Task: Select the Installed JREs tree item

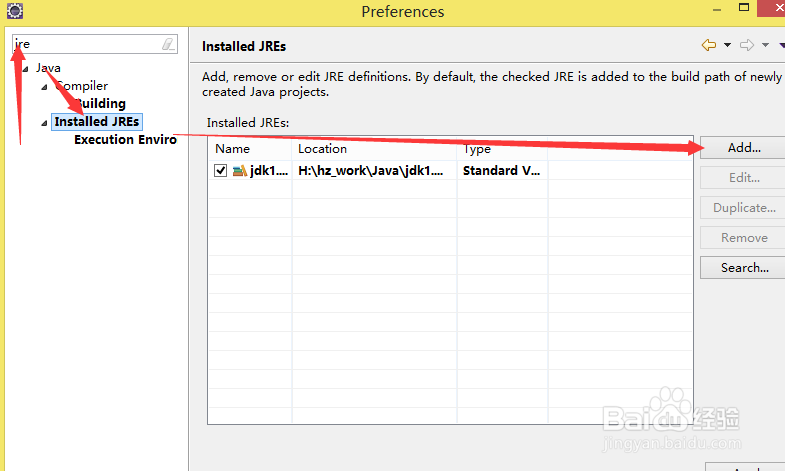Action: click(97, 122)
